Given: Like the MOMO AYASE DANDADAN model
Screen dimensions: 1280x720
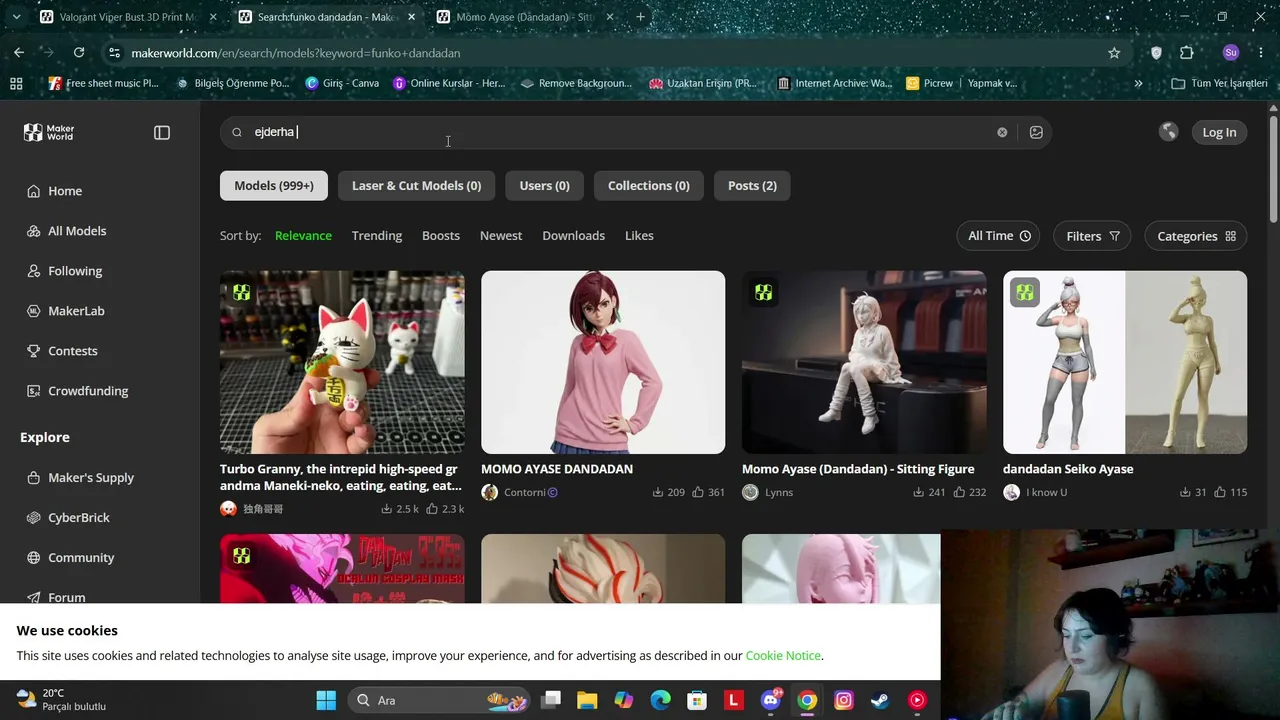Looking at the screenshot, I should (x=709, y=492).
